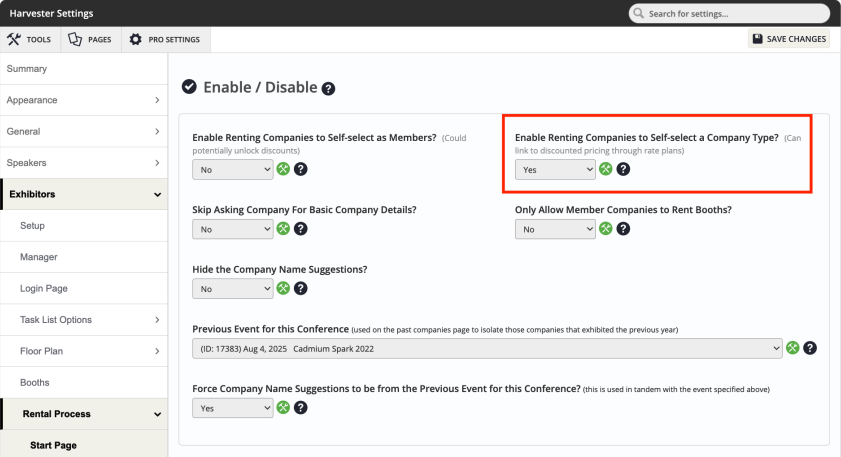
Task: Open Booths under Exhibitors
Action: [84, 382]
